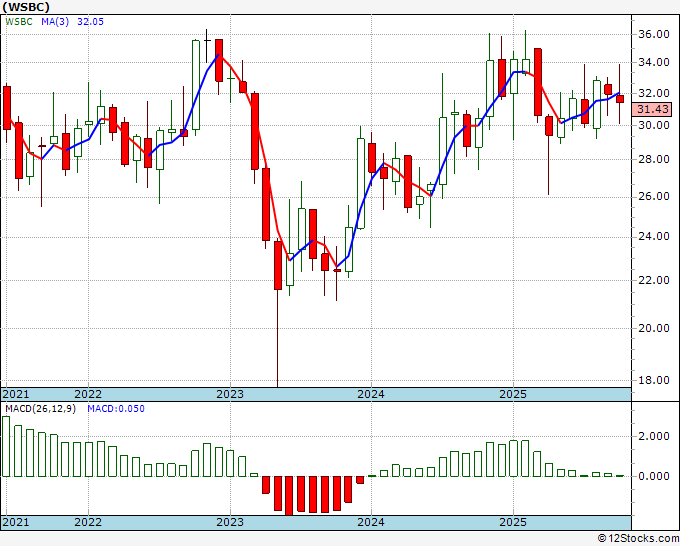Click the current price tag 31.43
The height and width of the screenshot is (546, 680).
coord(652,109)
